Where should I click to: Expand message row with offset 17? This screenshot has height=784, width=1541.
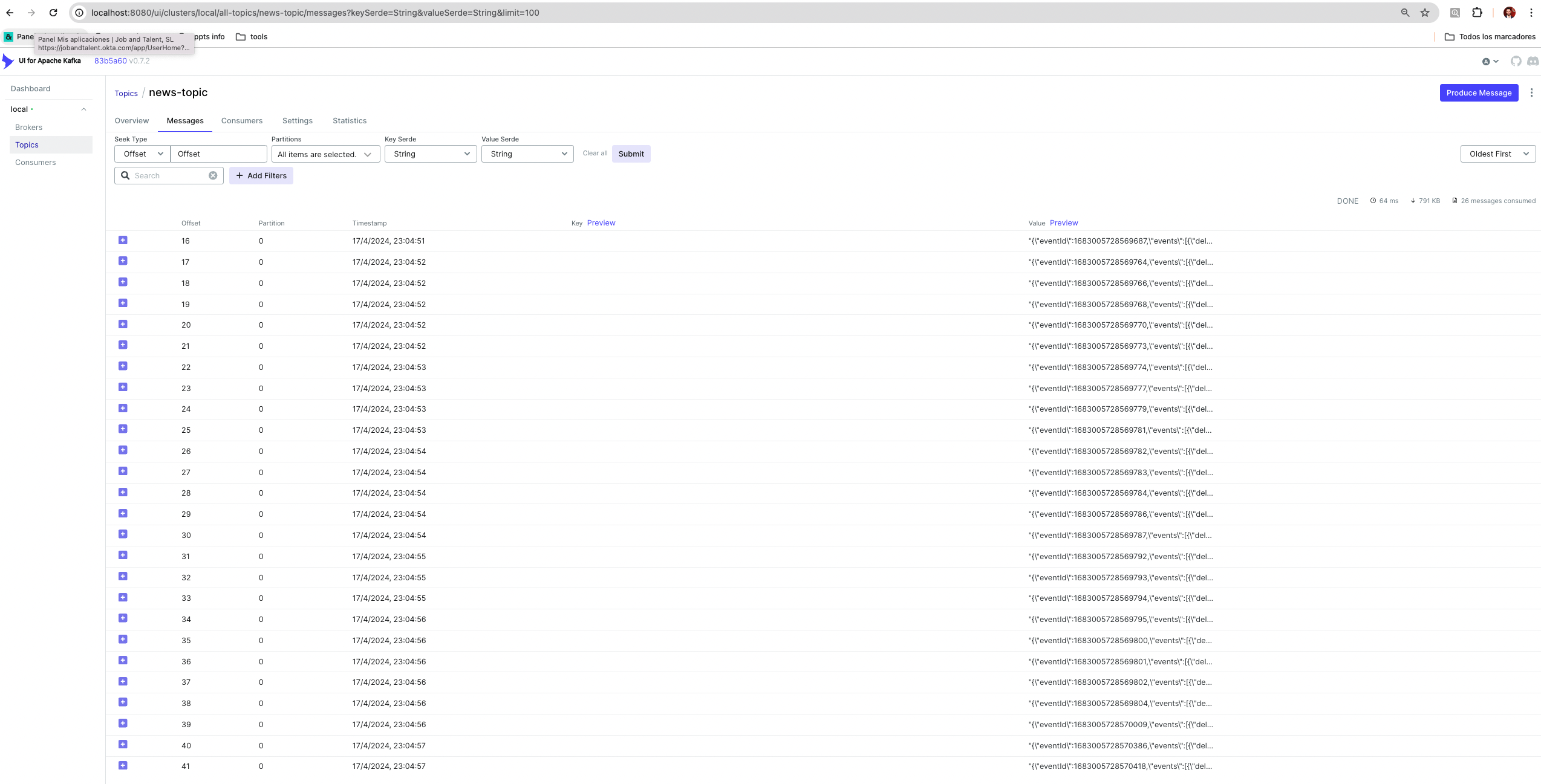[123, 261]
